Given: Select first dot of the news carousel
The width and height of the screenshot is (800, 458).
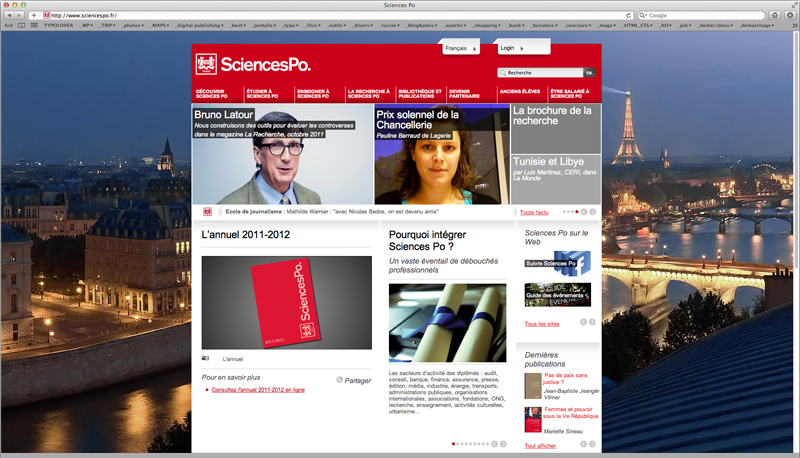Looking at the screenshot, I should pyautogui.click(x=564, y=212).
